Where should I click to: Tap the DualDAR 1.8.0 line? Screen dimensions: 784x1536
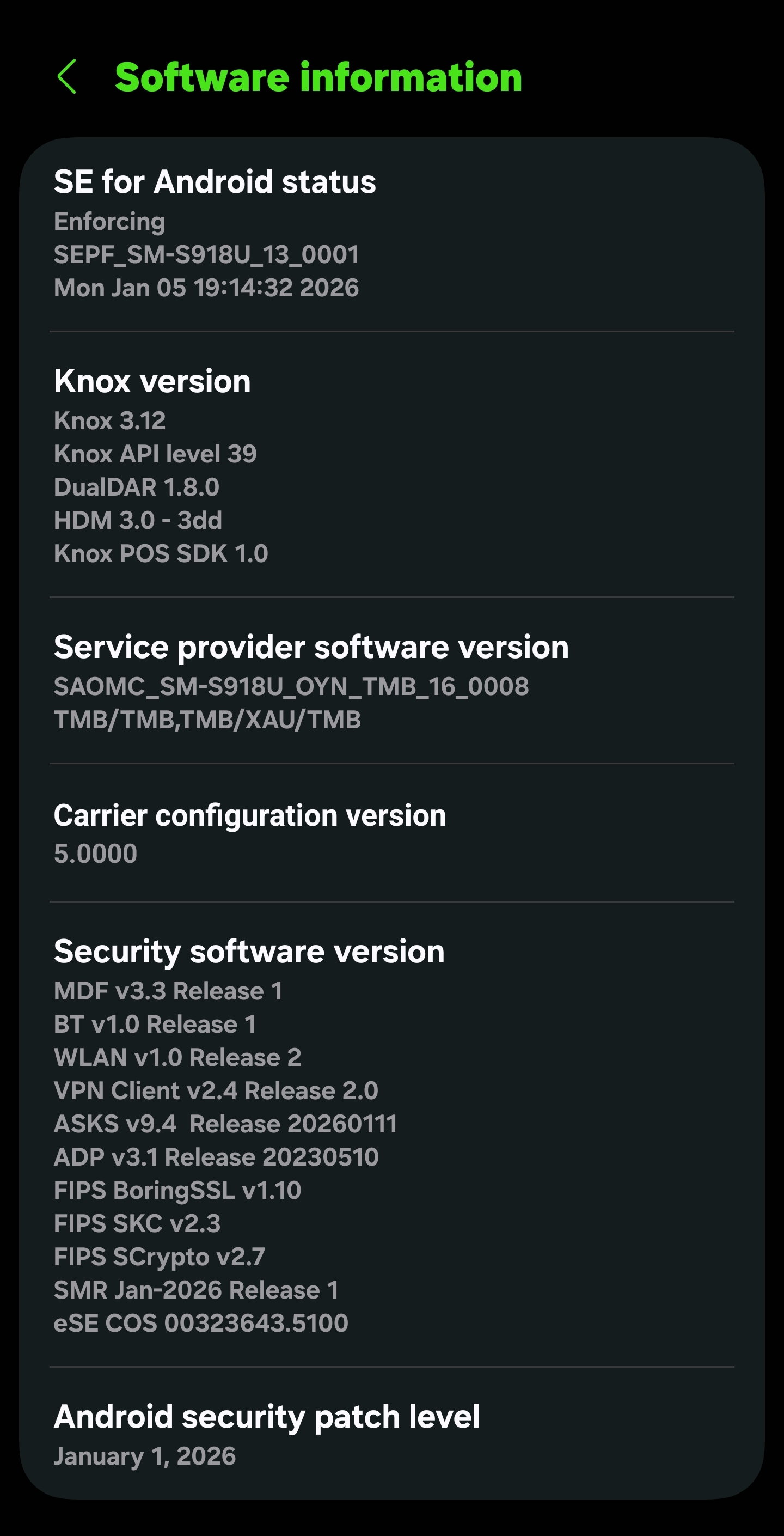(137, 487)
